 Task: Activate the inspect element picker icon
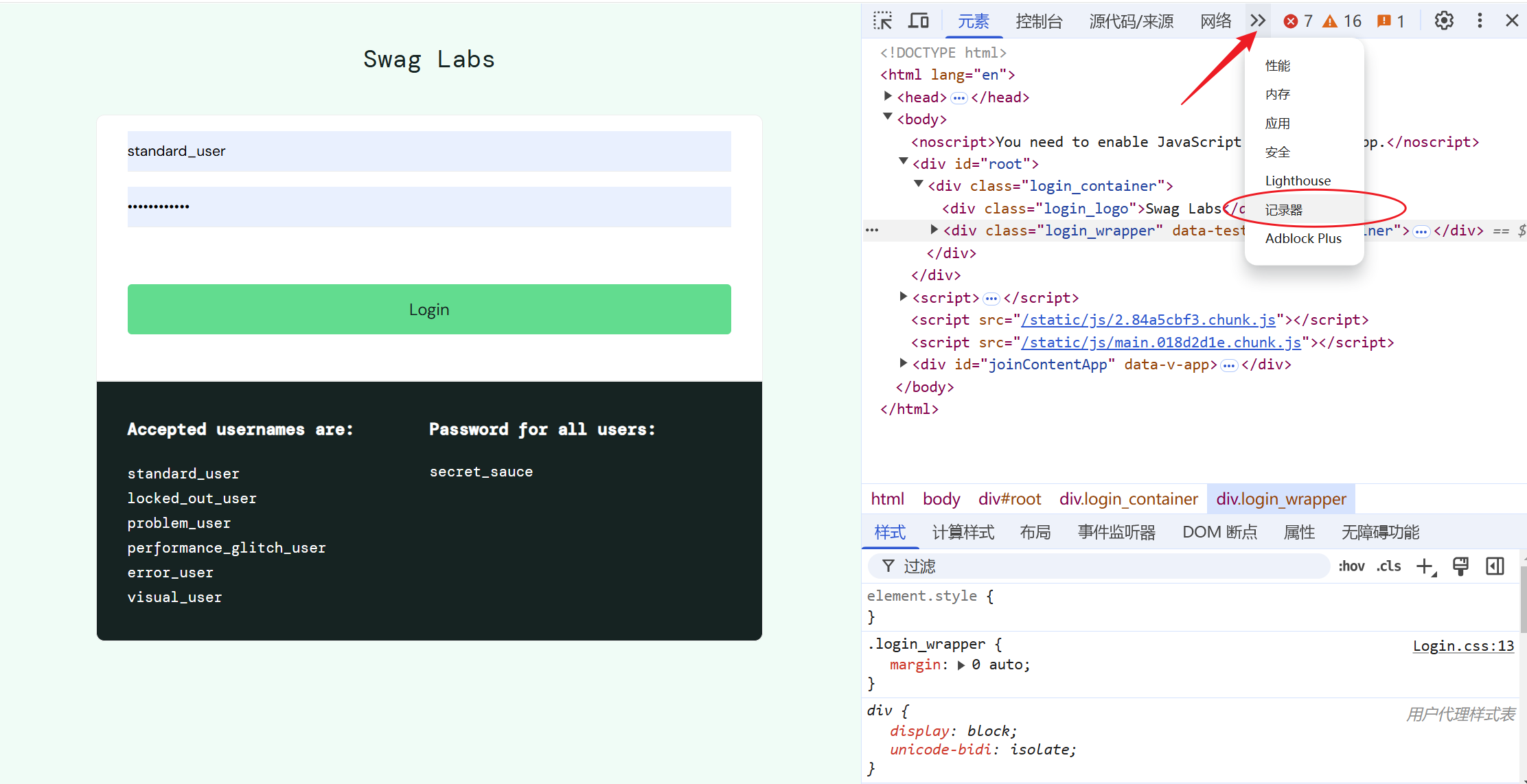(x=882, y=21)
